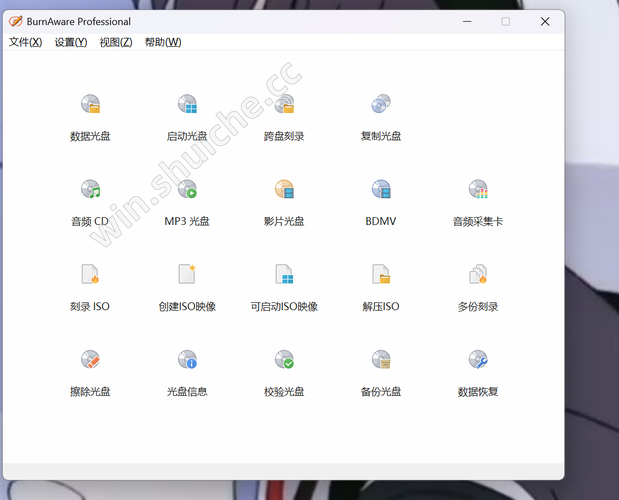The height and width of the screenshot is (500, 619).
Task: Start the 数据恢复 data recovery tool
Action: [x=478, y=373]
